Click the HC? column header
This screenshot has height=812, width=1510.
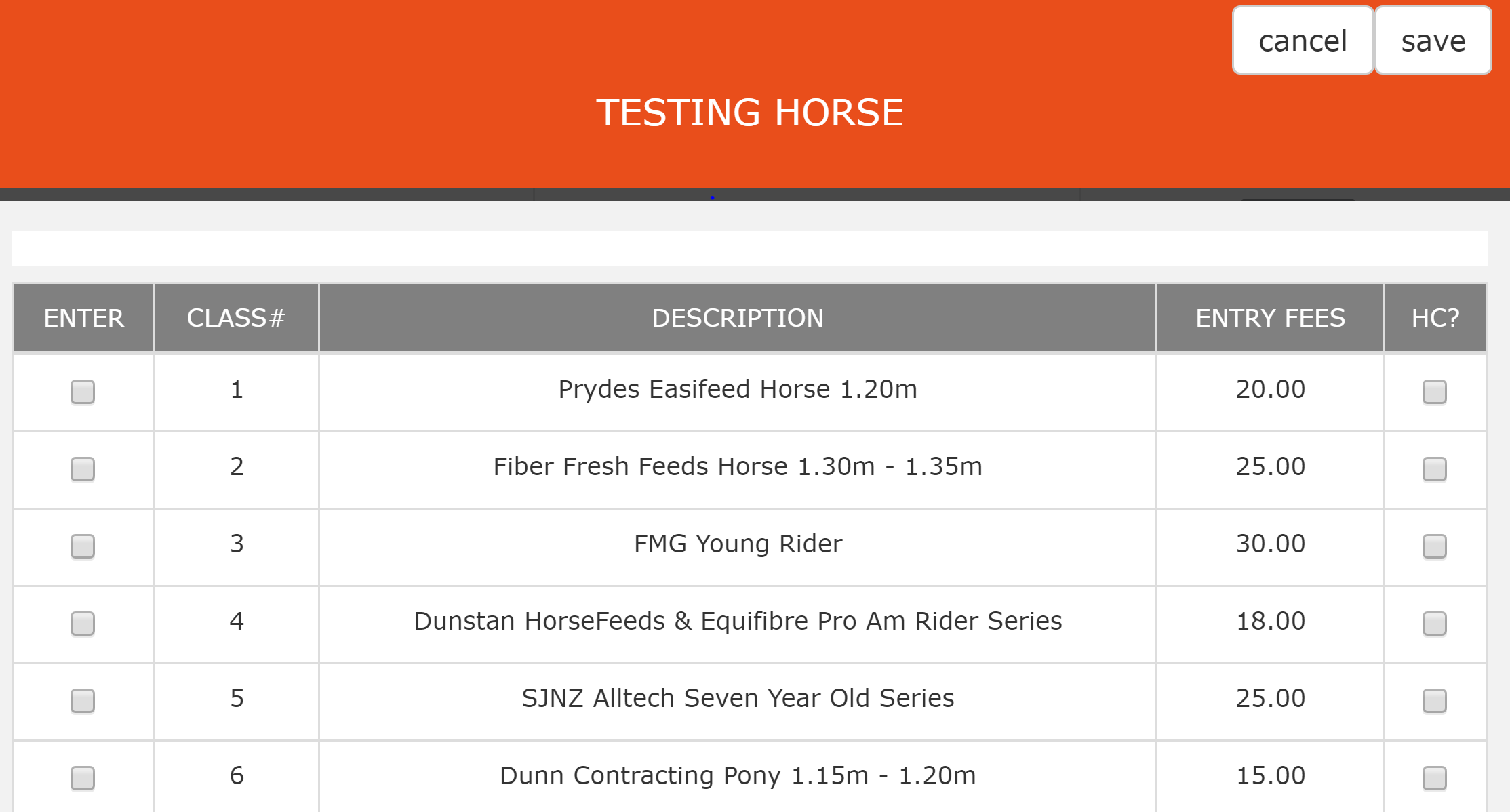click(x=1435, y=318)
